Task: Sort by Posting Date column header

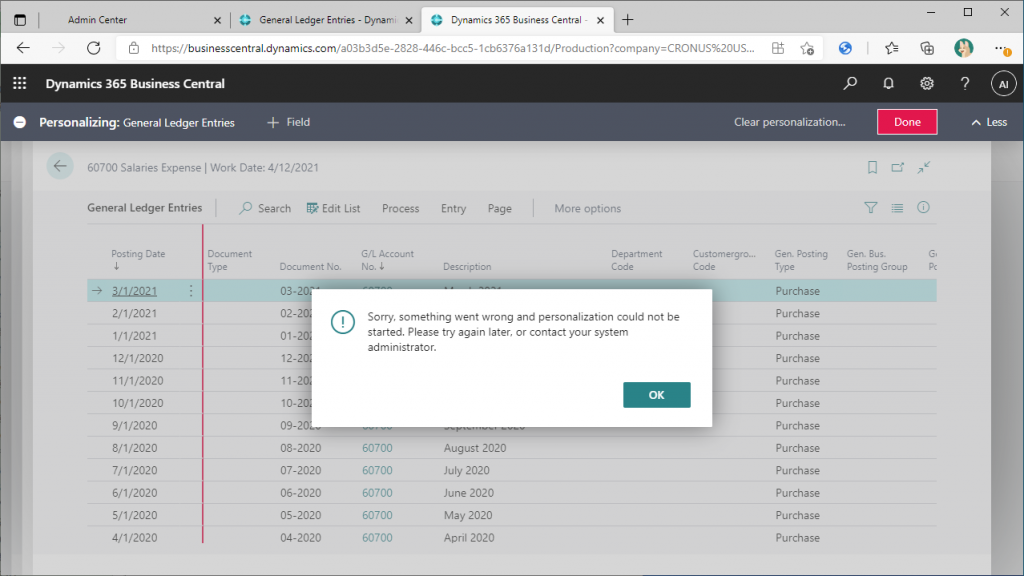Action: tap(138, 259)
